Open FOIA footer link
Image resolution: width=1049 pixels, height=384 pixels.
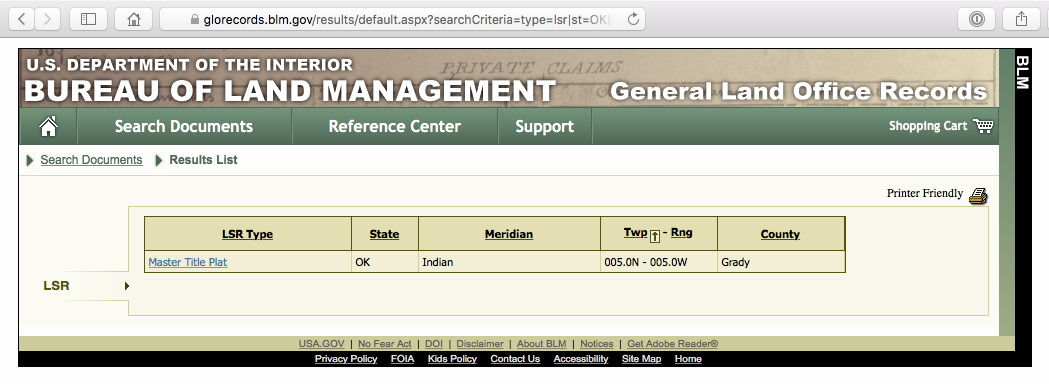point(403,359)
